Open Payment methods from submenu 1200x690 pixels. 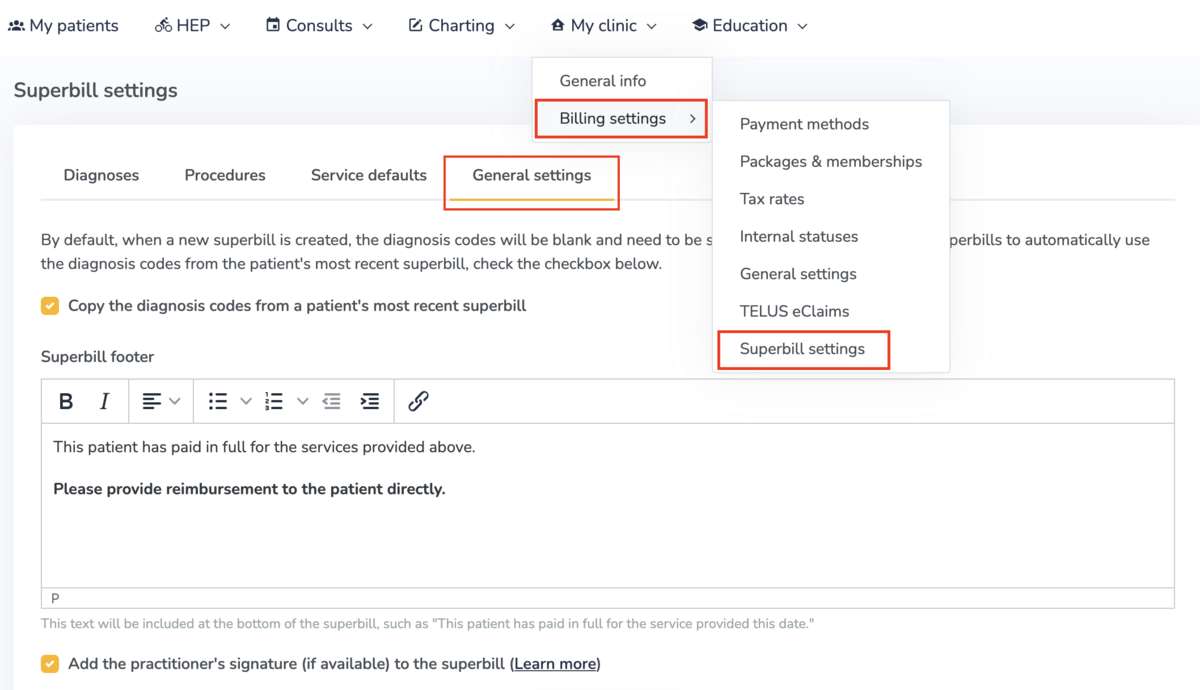(x=804, y=124)
